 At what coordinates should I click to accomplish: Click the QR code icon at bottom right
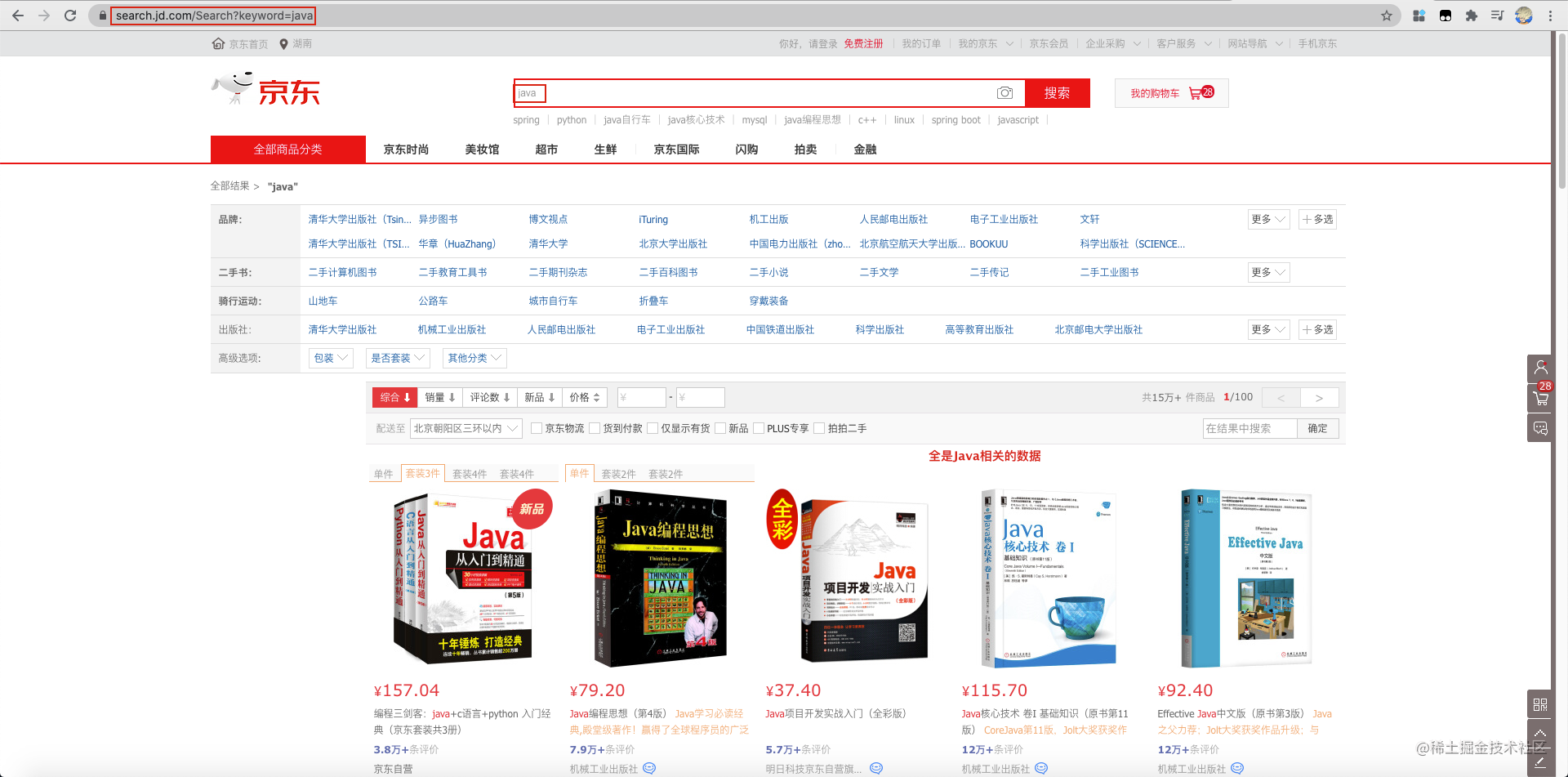[1540, 703]
